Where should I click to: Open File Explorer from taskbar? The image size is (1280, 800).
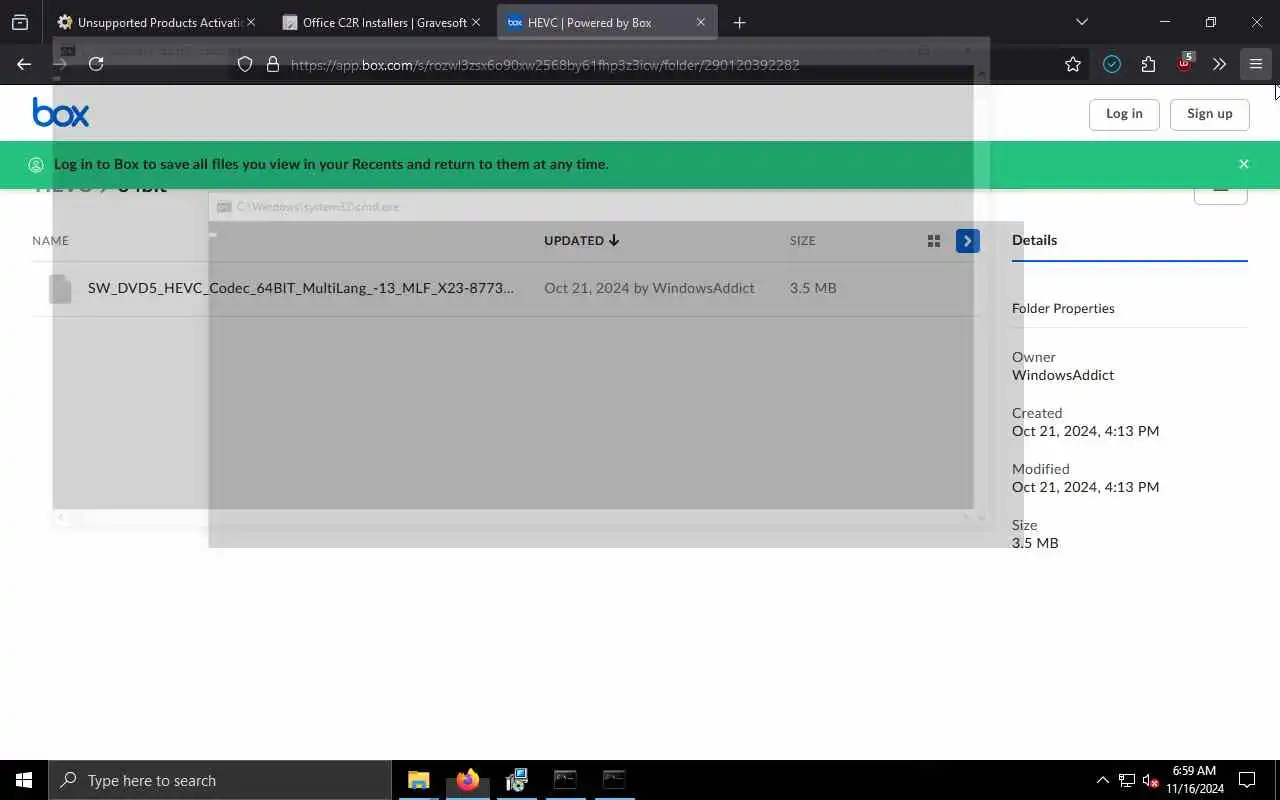418,780
